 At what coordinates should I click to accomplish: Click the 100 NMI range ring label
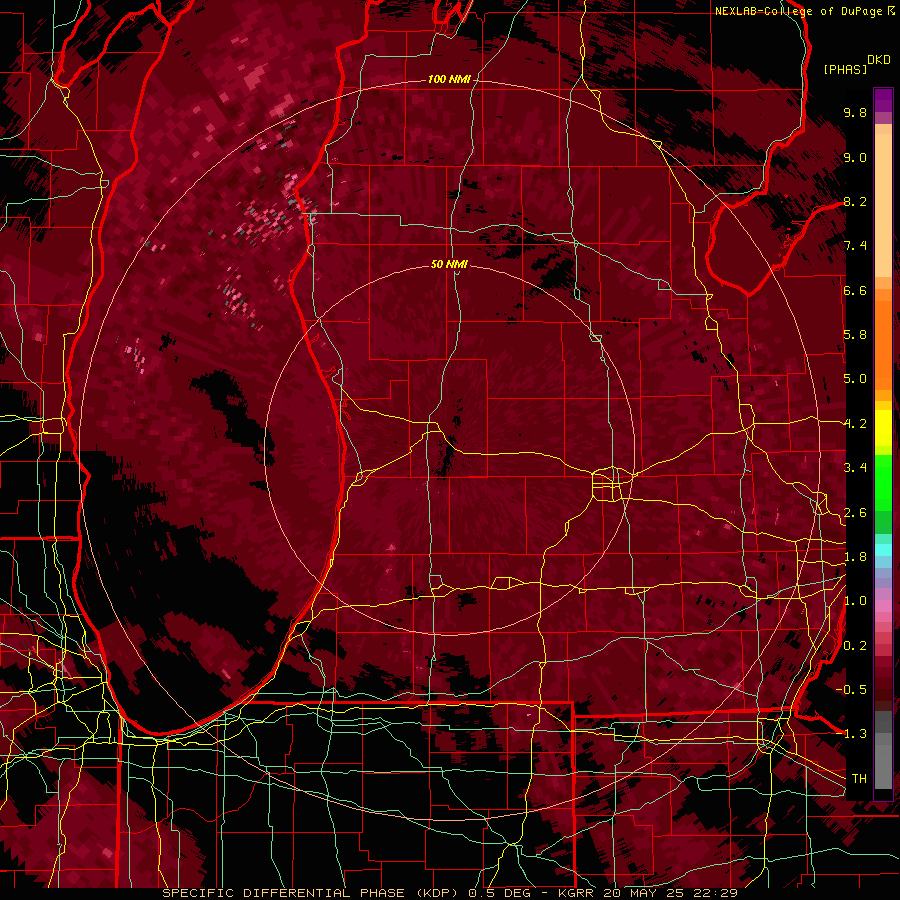[449, 79]
